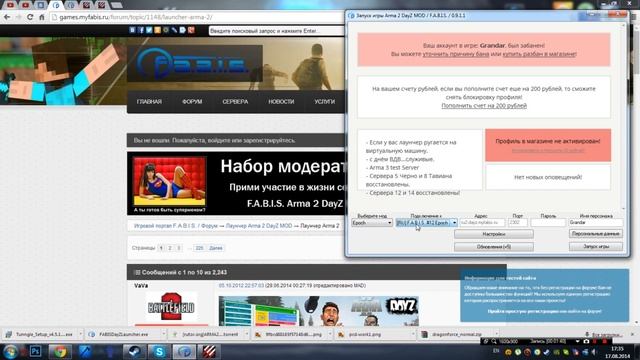Open the Подключение к server dropdown

tap(427, 223)
